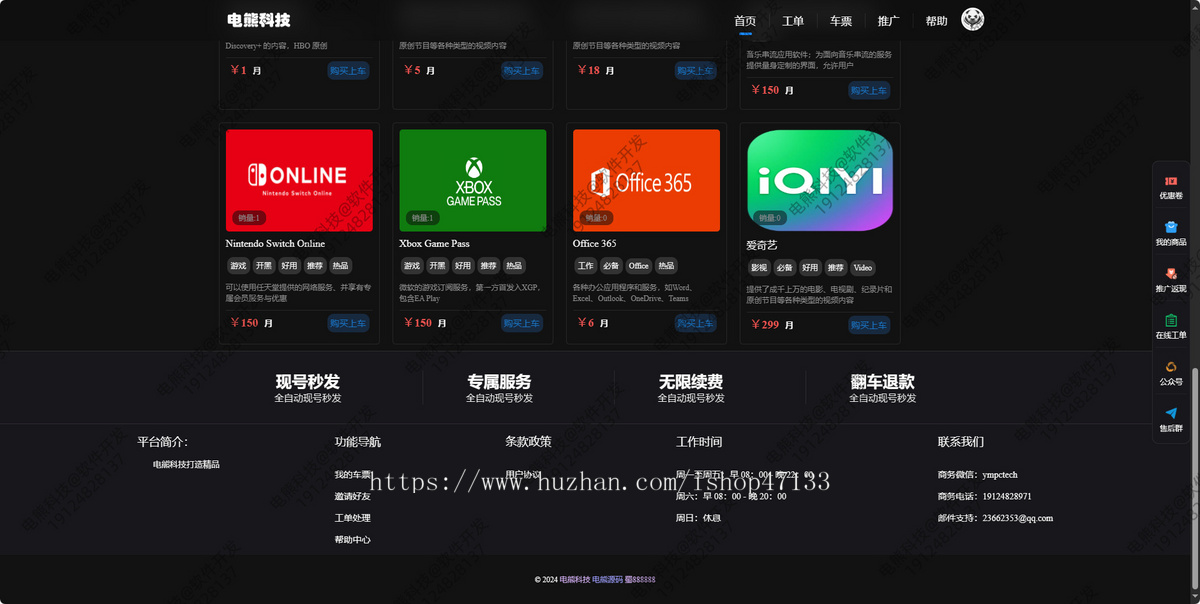Open the 推广 nav tab
The width and height of the screenshot is (1200, 604).
[x=888, y=21]
